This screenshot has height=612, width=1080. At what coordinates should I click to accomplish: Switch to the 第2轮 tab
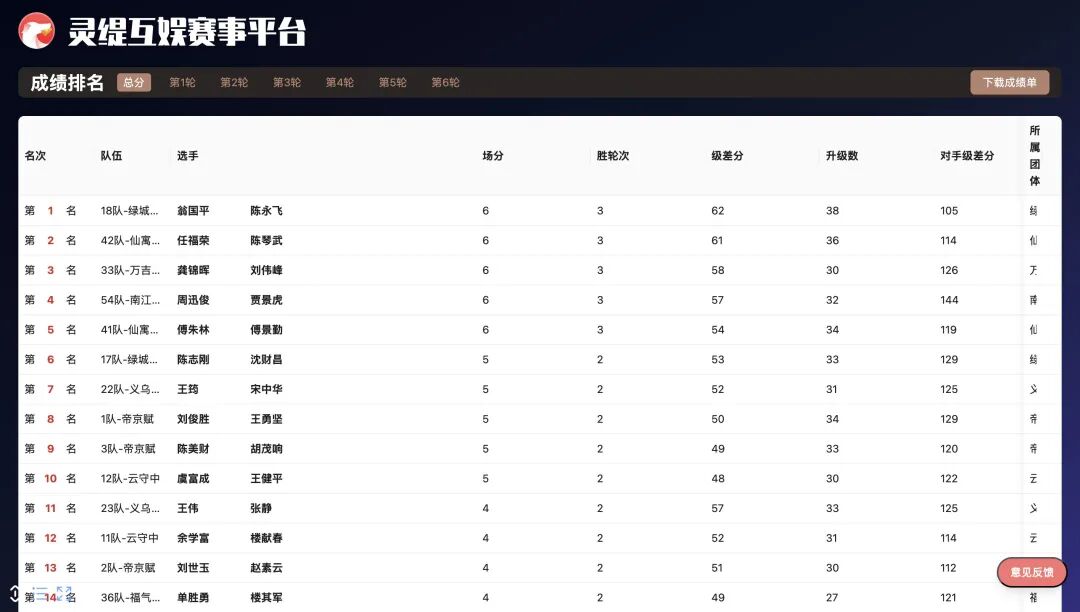pos(234,83)
